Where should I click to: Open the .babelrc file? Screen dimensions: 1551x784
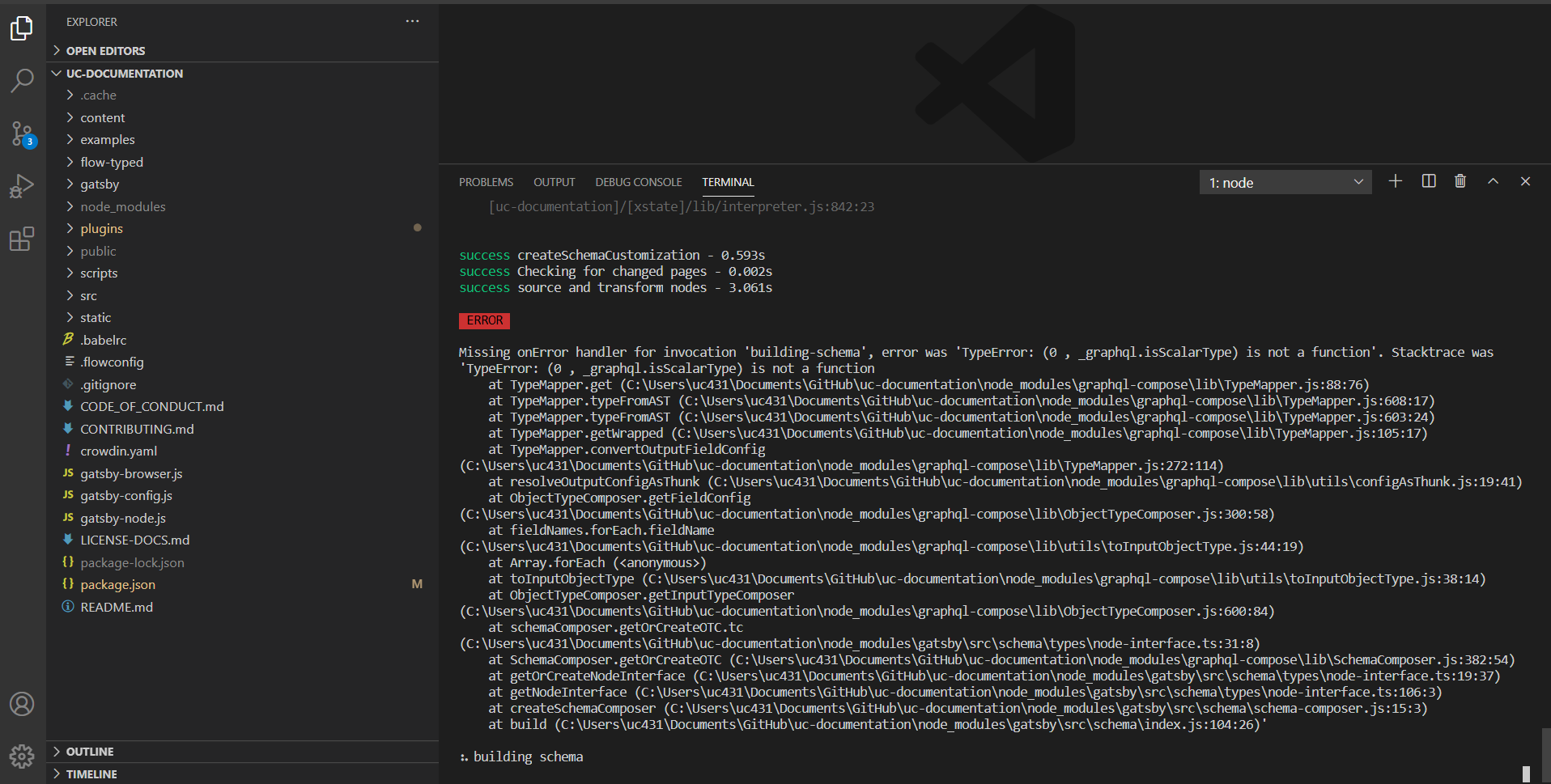click(243, 340)
